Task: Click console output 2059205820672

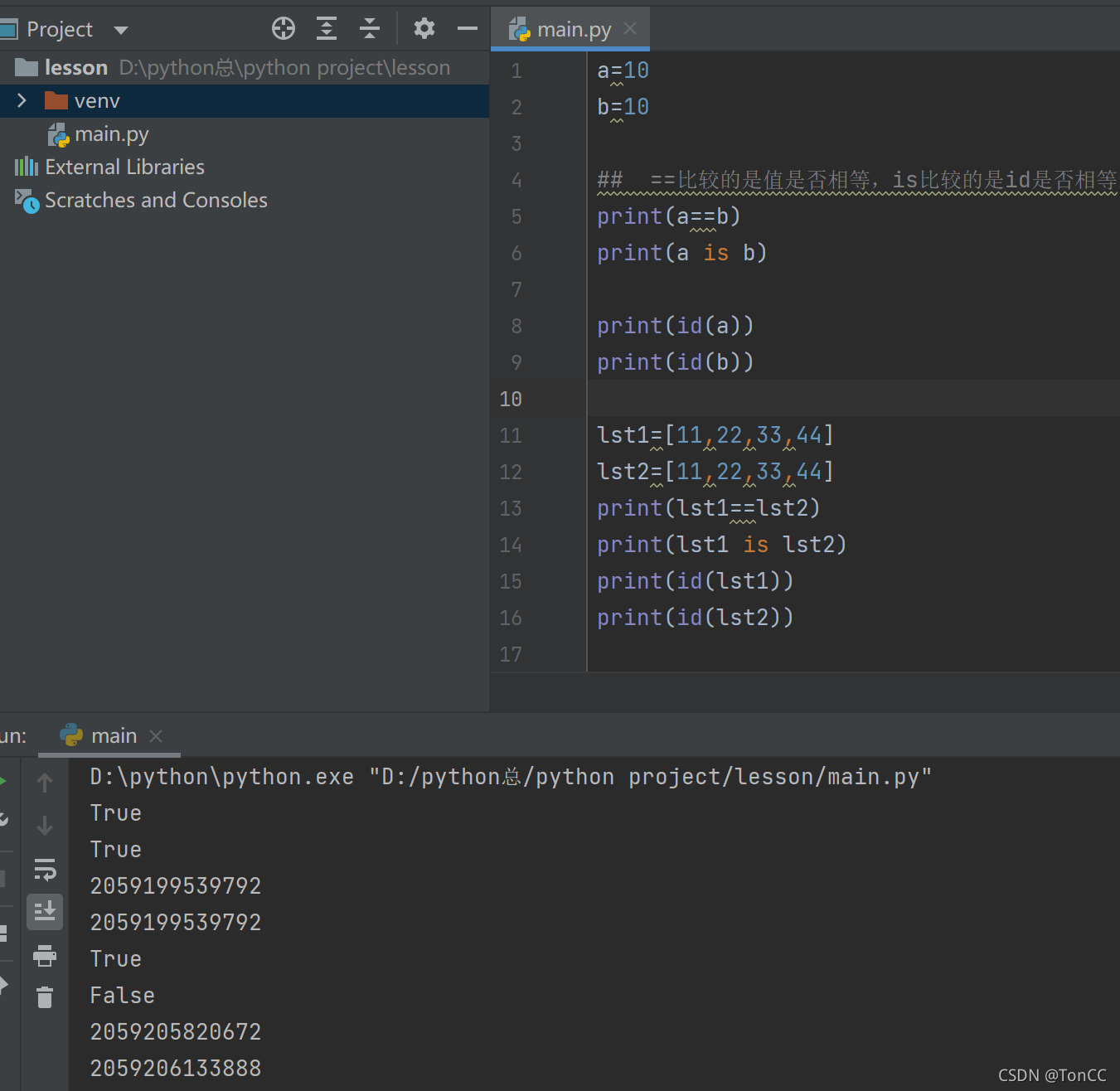Action: tap(176, 1031)
